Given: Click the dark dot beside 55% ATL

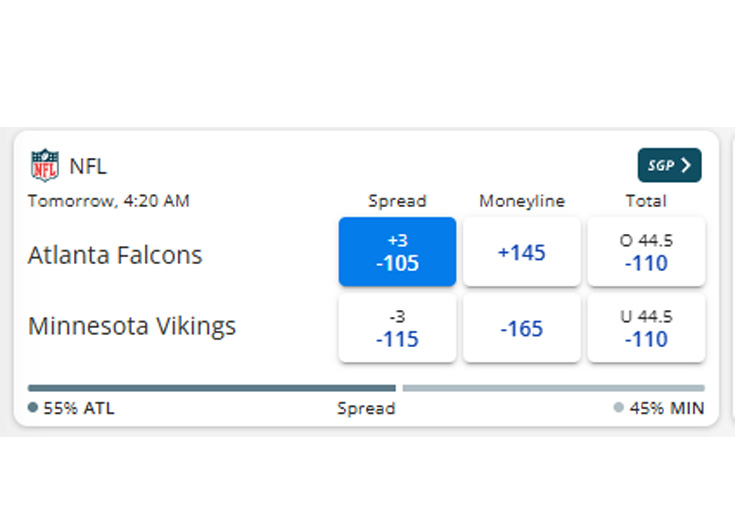Looking at the screenshot, I should point(33,408).
